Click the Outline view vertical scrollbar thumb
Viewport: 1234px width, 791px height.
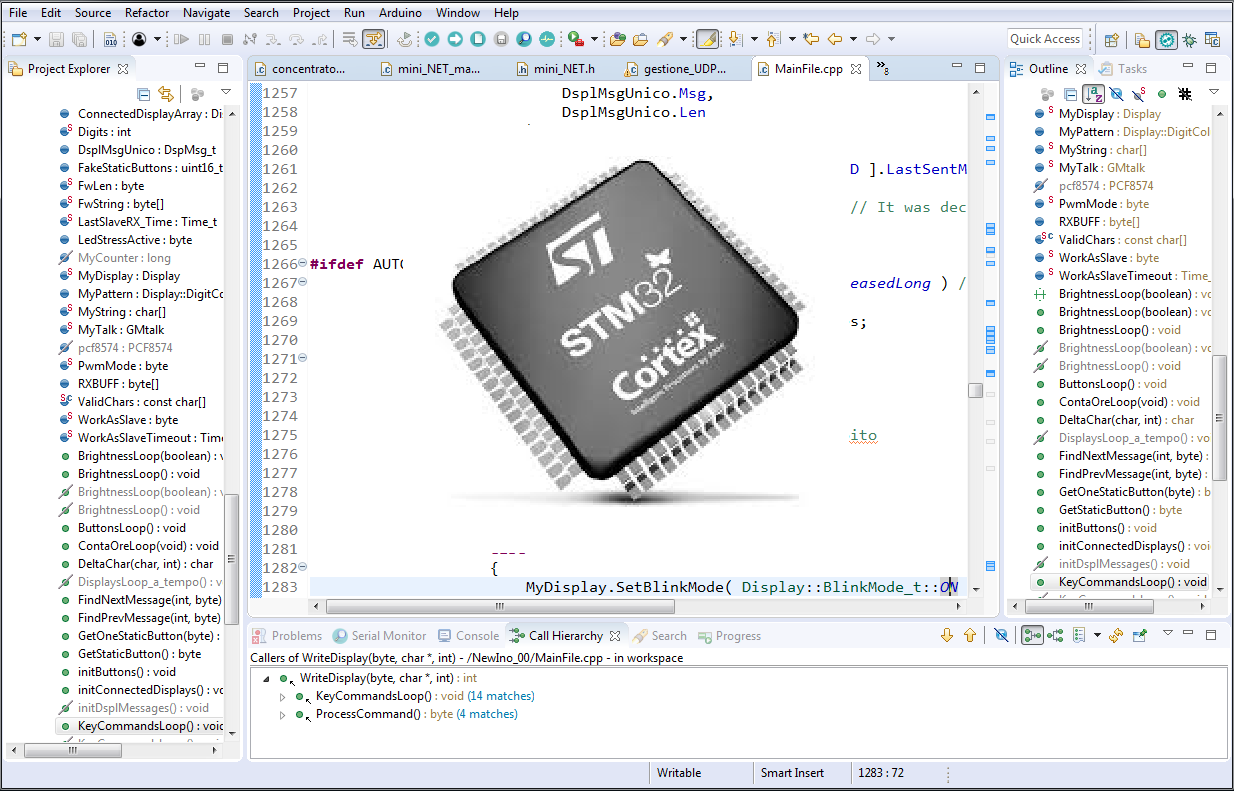coord(1219,420)
